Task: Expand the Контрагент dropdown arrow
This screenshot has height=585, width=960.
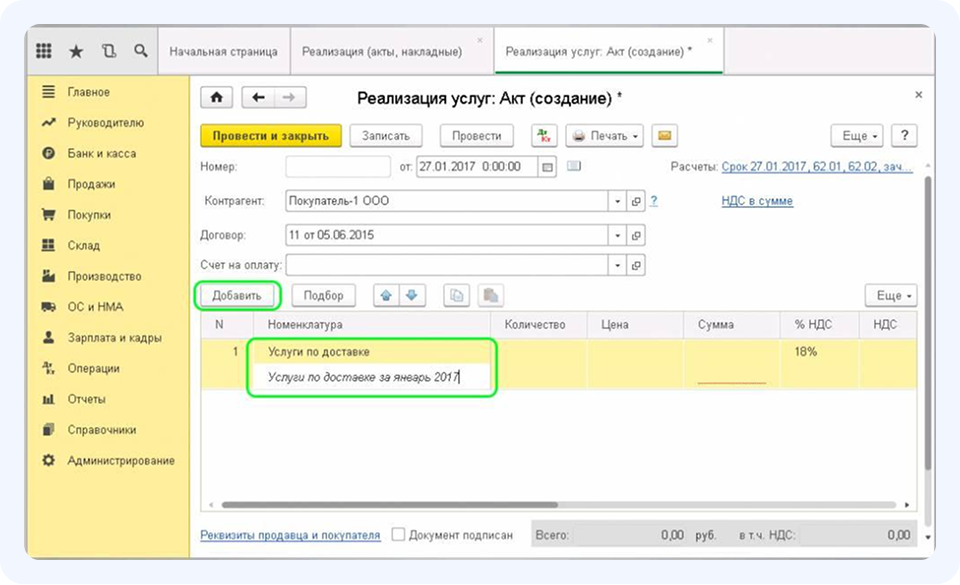Action: pyautogui.click(x=618, y=201)
